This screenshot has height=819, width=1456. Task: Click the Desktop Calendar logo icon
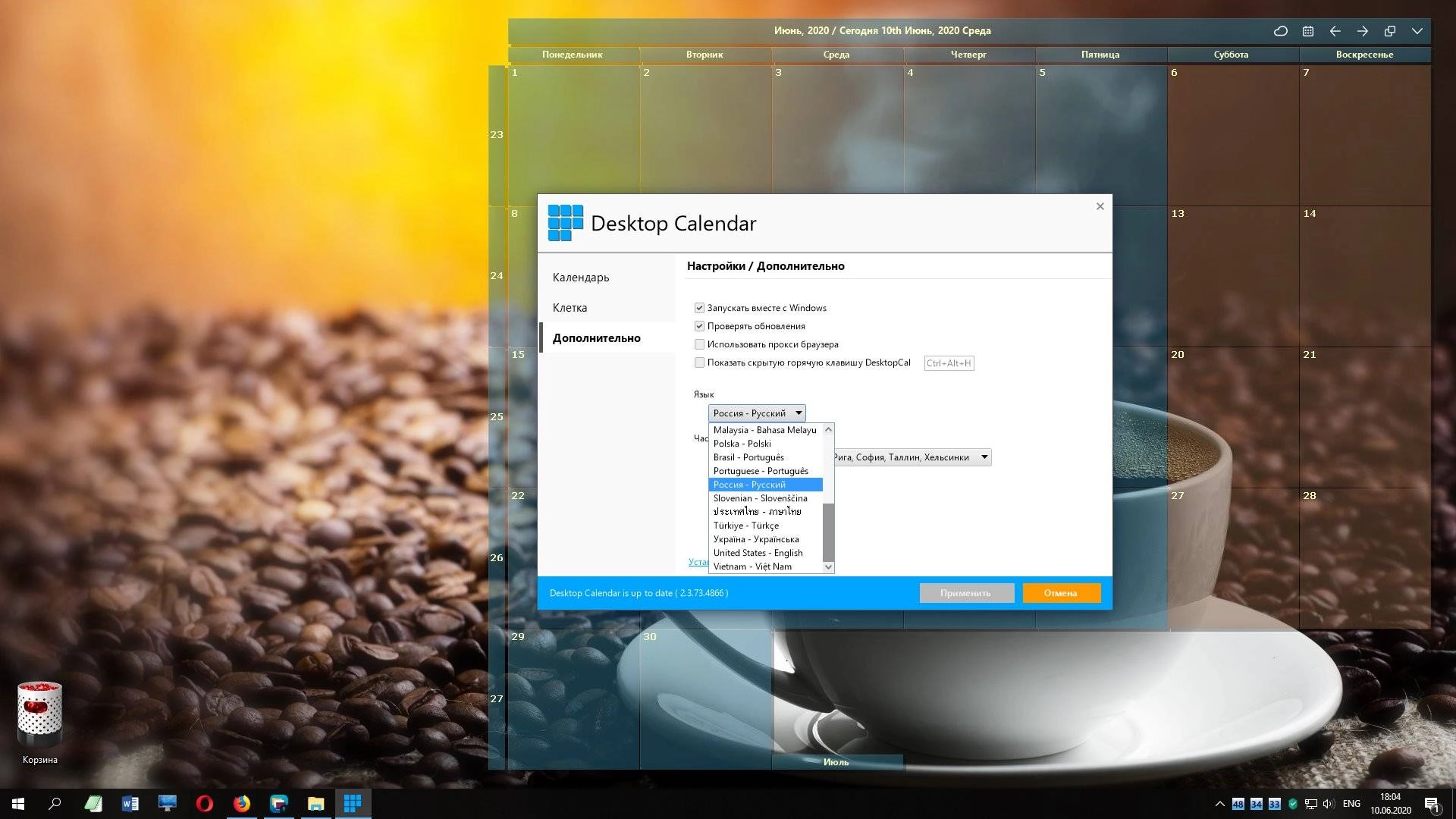[565, 223]
